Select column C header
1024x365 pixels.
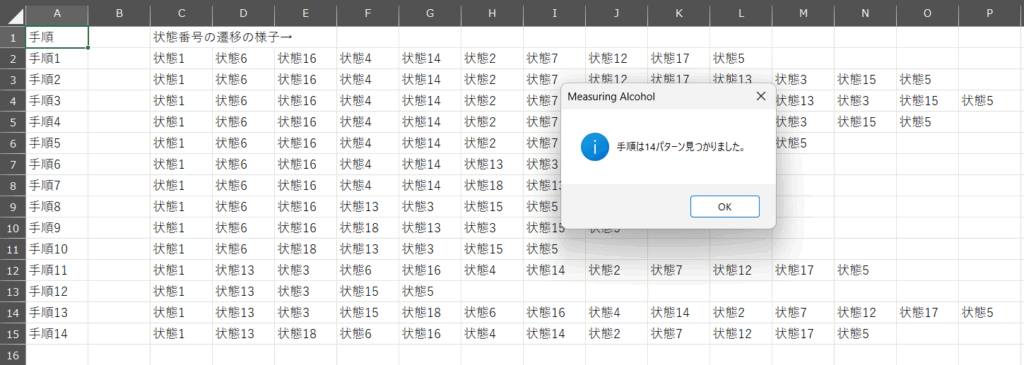181,14
